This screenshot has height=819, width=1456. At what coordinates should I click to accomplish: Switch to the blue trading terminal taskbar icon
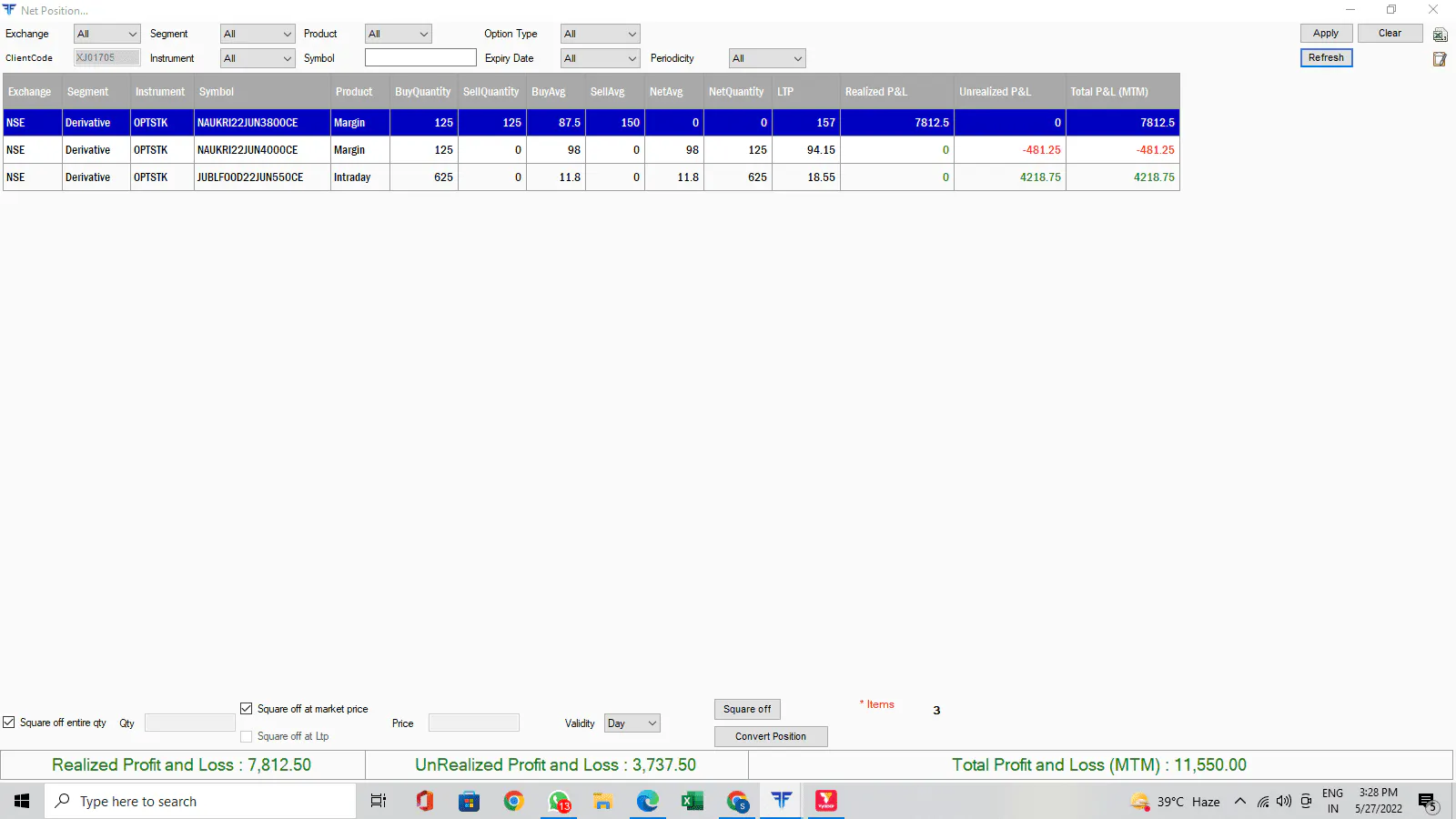(781, 801)
